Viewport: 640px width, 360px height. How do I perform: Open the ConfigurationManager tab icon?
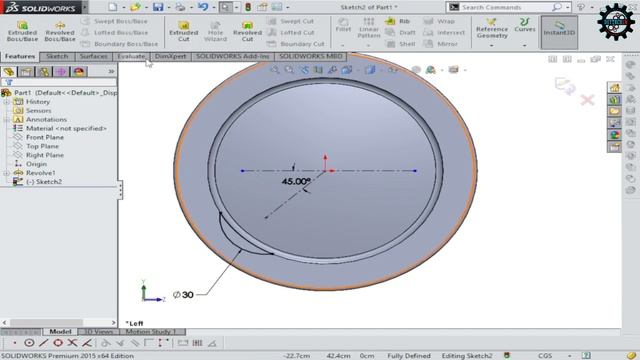pyautogui.click(x=44, y=72)
